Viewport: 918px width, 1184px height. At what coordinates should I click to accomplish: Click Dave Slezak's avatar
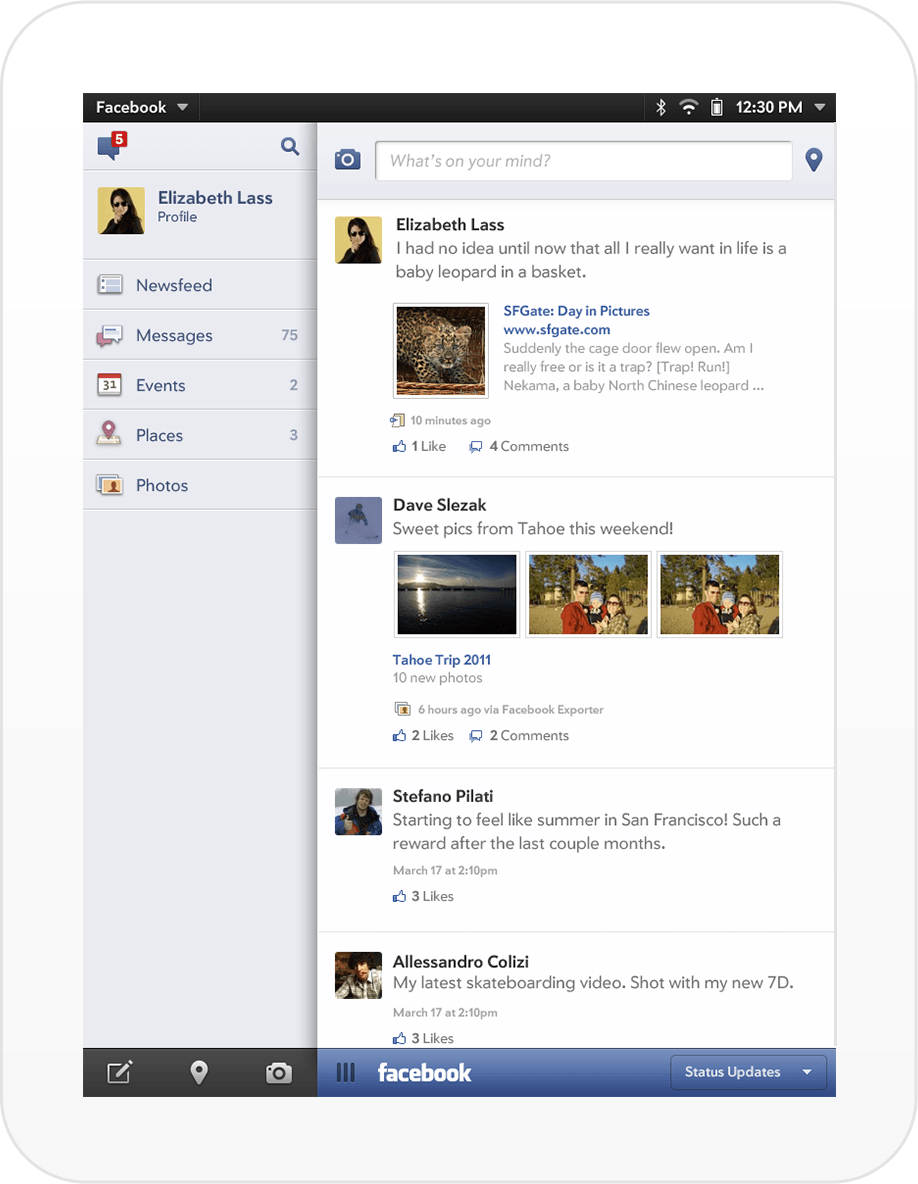[x=359, y=520]
